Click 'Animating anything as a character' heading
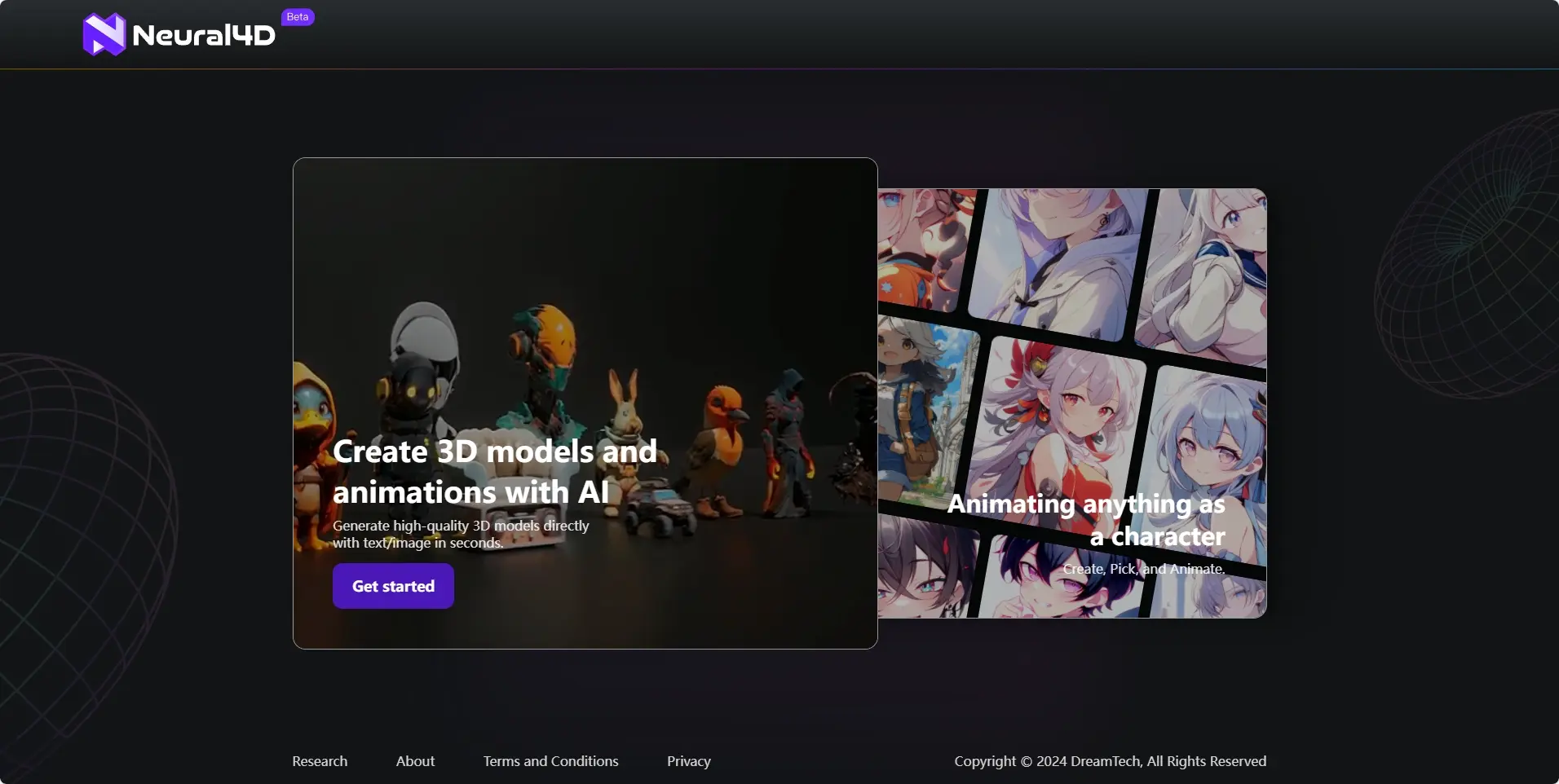The height and width of the screenshot is (784, 1559). coord(1086,520)
